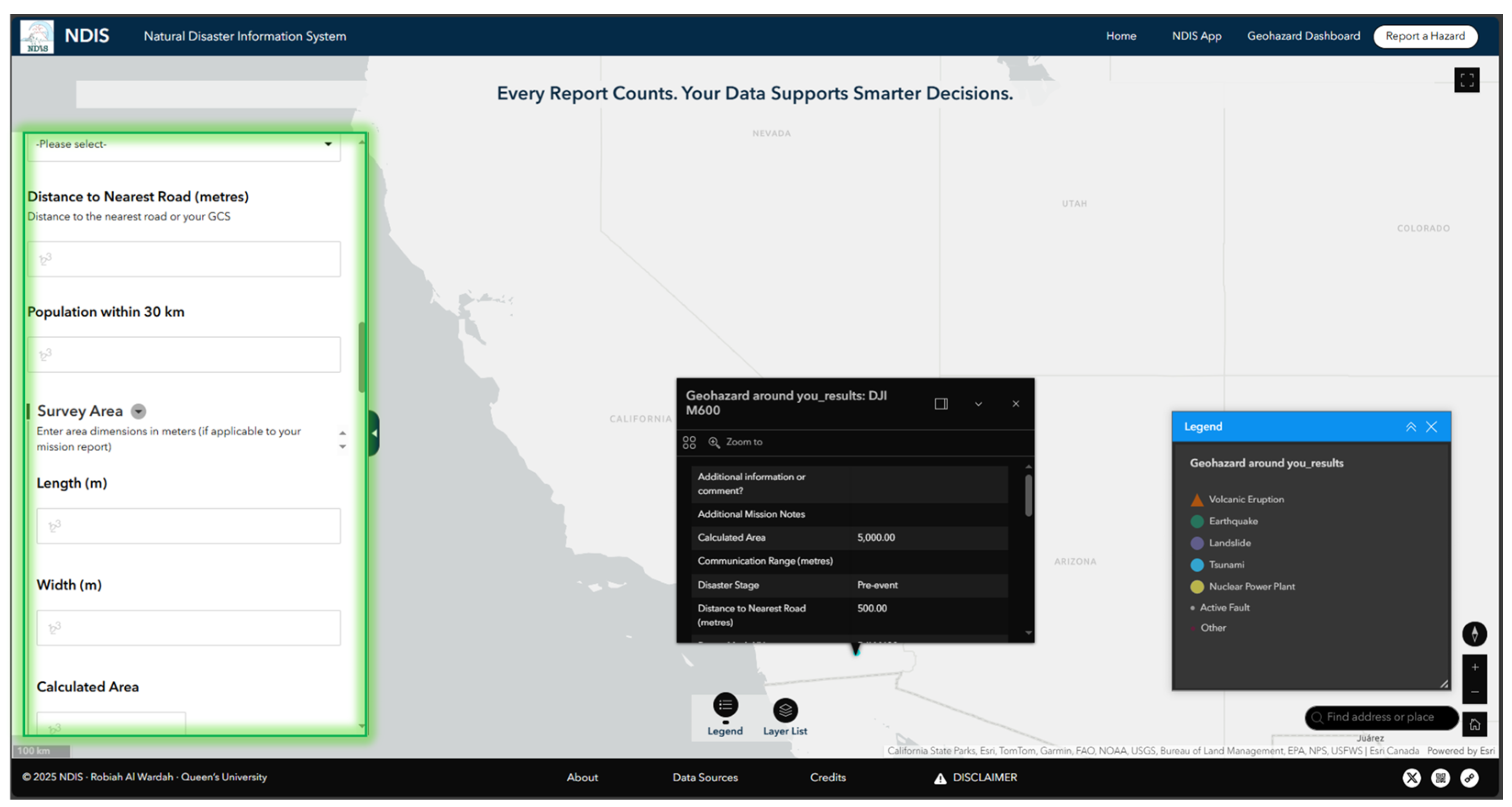
Task: Zoom in on the map
Action: (1474, 667)
